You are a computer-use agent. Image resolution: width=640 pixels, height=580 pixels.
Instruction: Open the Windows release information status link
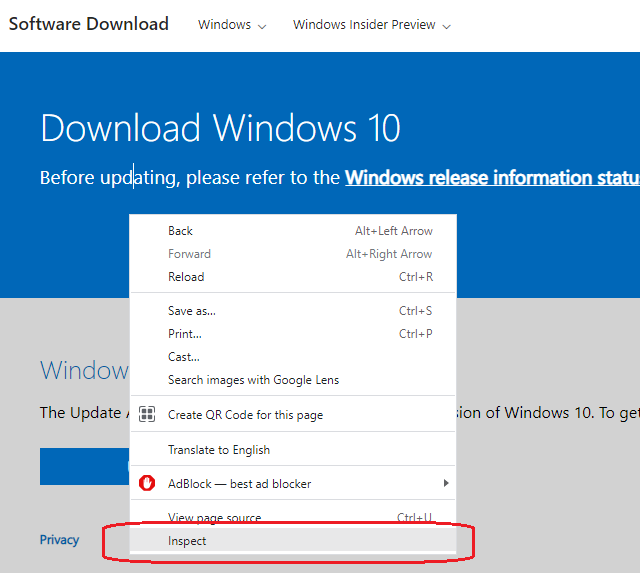point(492,178)
